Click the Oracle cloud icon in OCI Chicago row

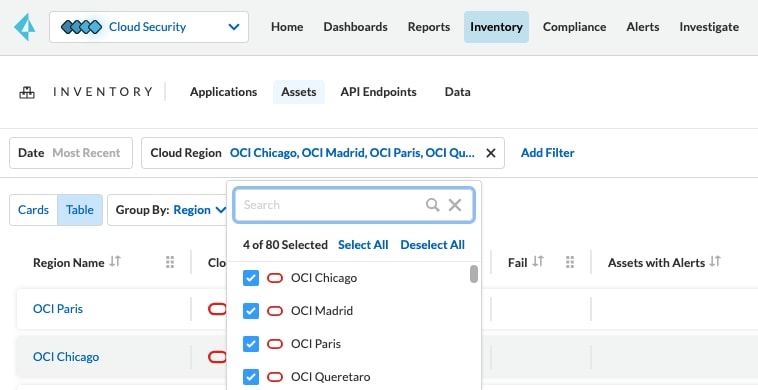click(217, 357)
